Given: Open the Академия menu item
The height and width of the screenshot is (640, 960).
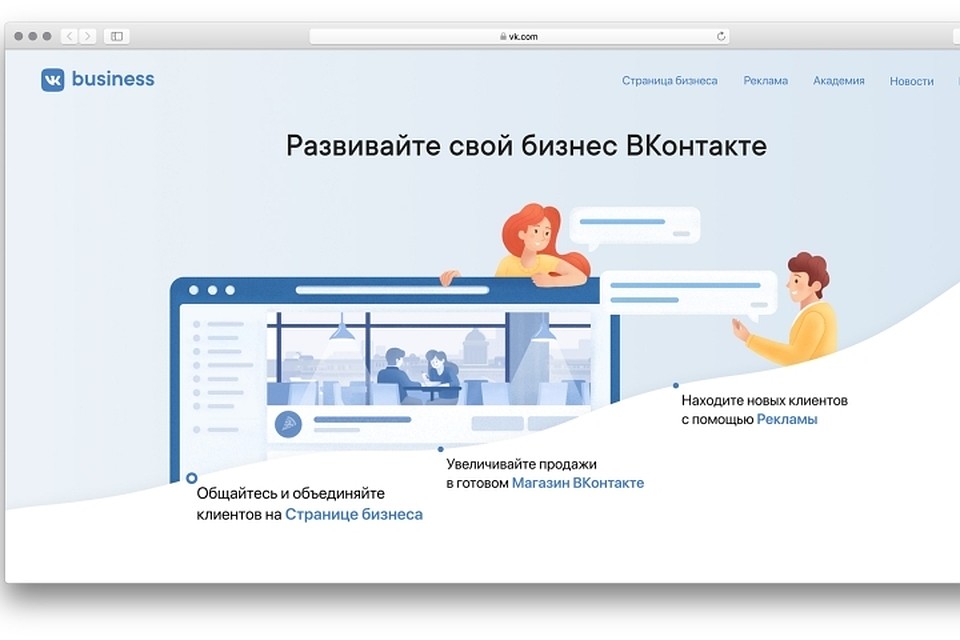Looking at the screenshot, I should pyautogui.click(x=838, y=80).
